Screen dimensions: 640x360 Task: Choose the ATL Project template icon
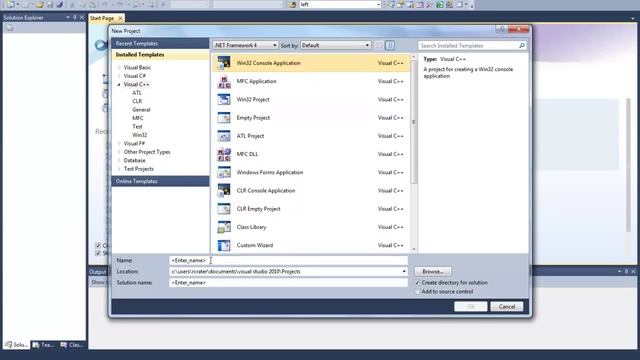coord(224,136)
